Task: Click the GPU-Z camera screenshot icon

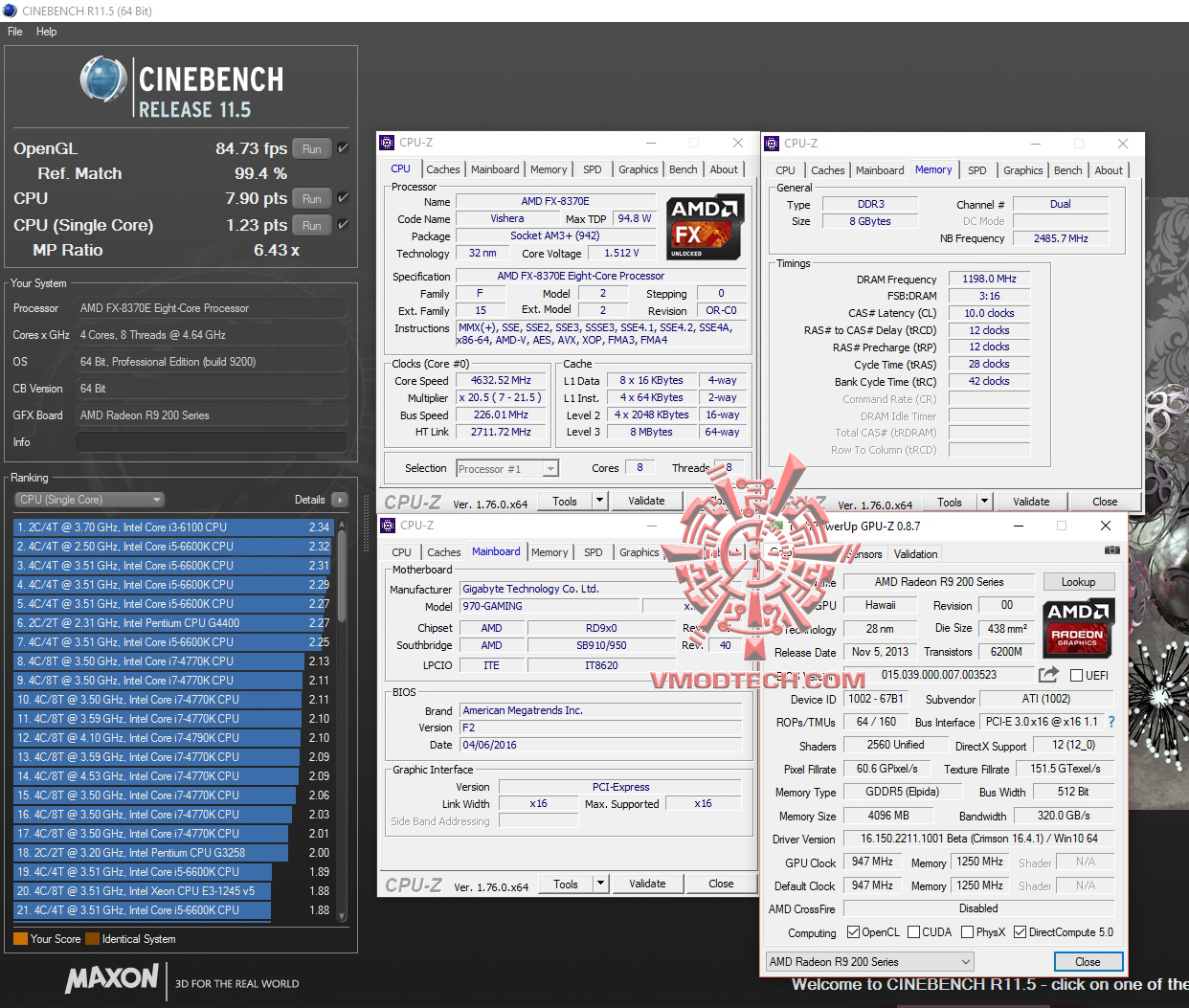Action: pyautogui.click(x=1111, y=550)
